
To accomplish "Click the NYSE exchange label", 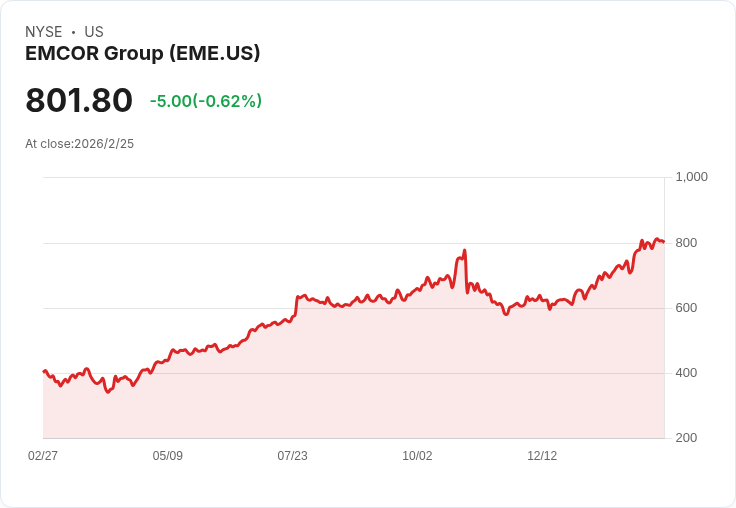I will (44, 32).
